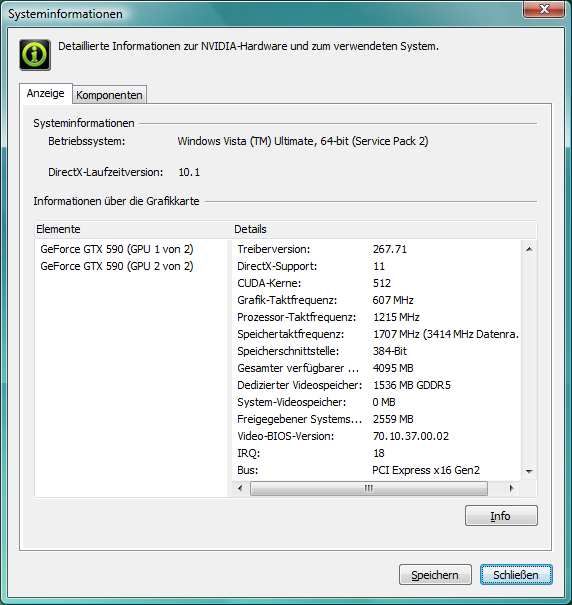Click the Schließen button
572x605 pixels.
(516, 575)
